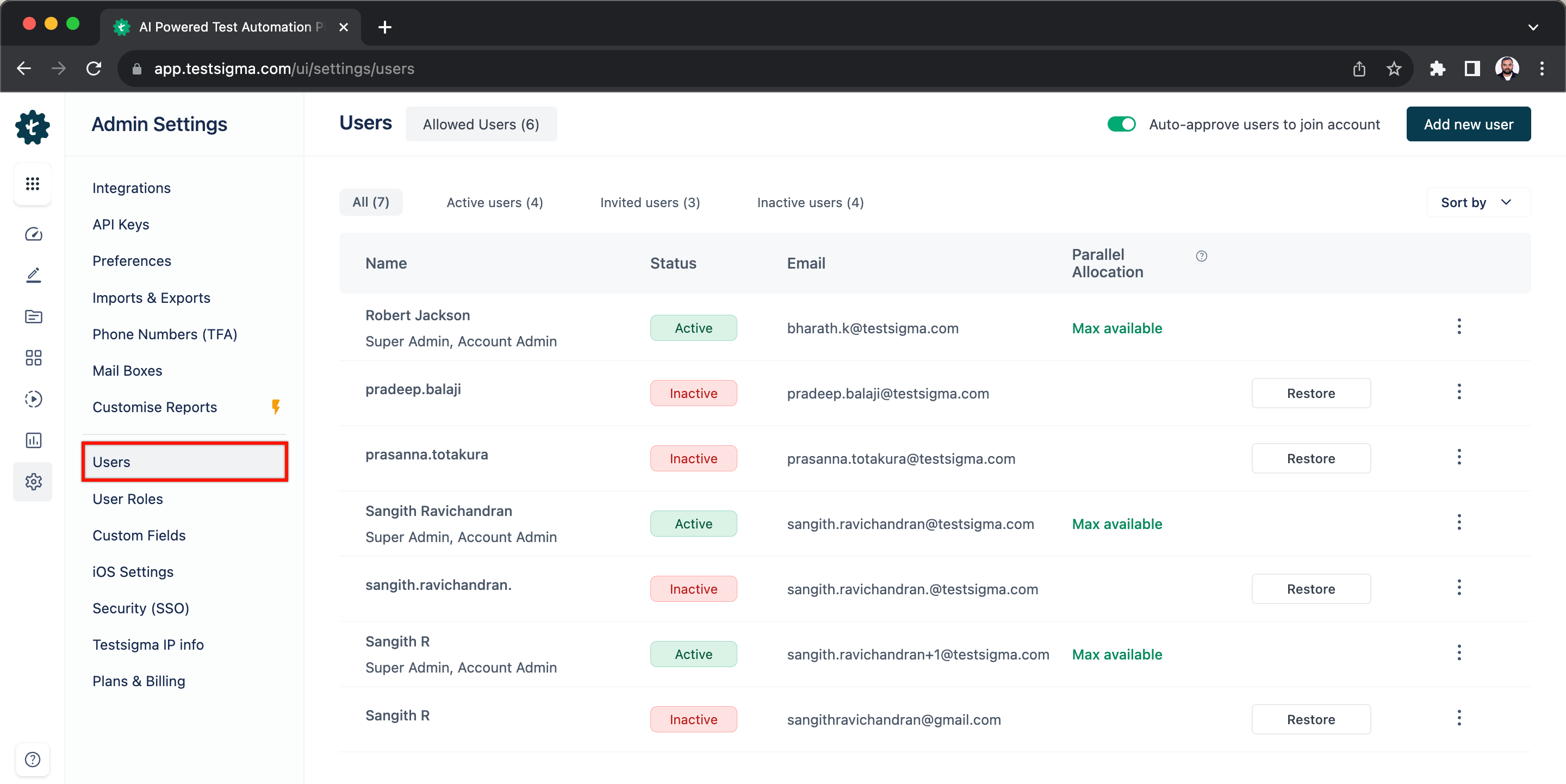Expand the tab search chevron in Chrome
1566x784 pixels.
point(1533,27)
